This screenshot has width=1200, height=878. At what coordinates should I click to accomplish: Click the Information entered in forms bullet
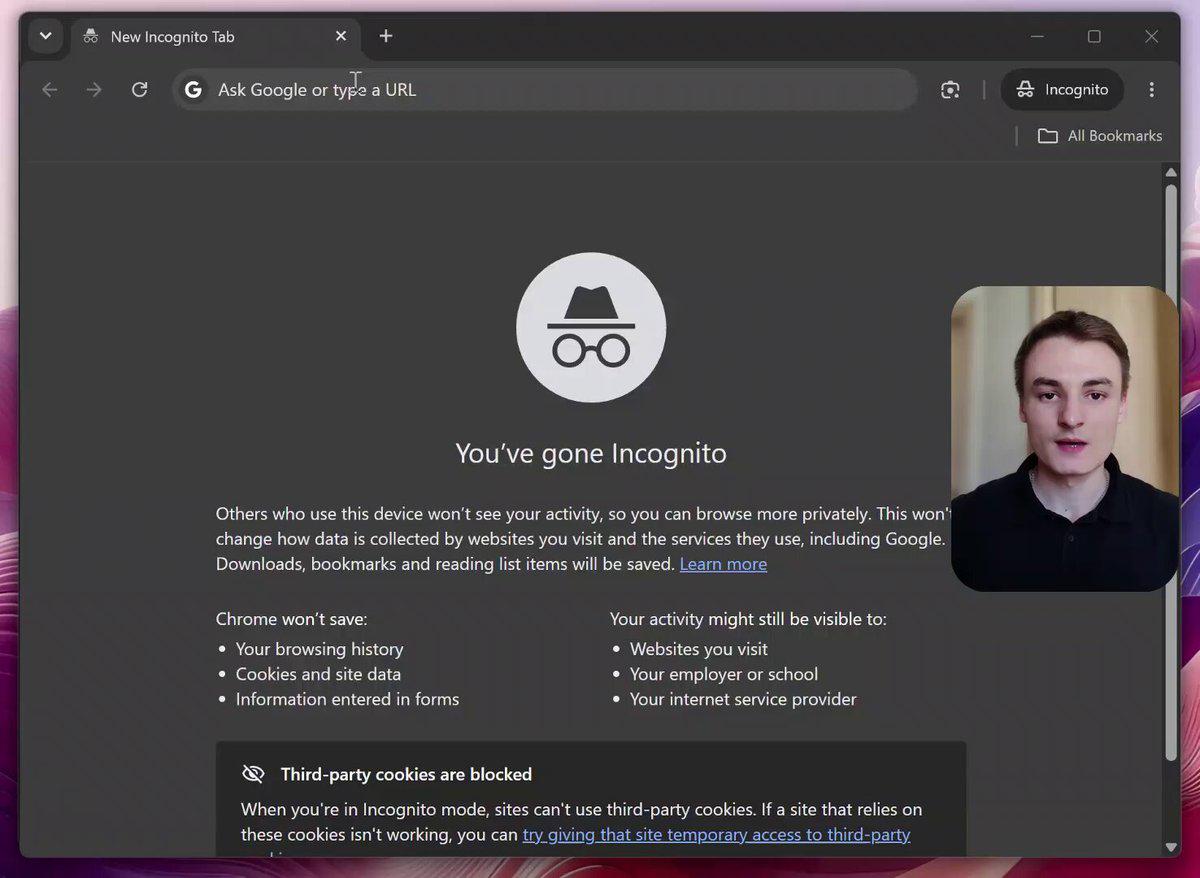click(x=347, y=699)
